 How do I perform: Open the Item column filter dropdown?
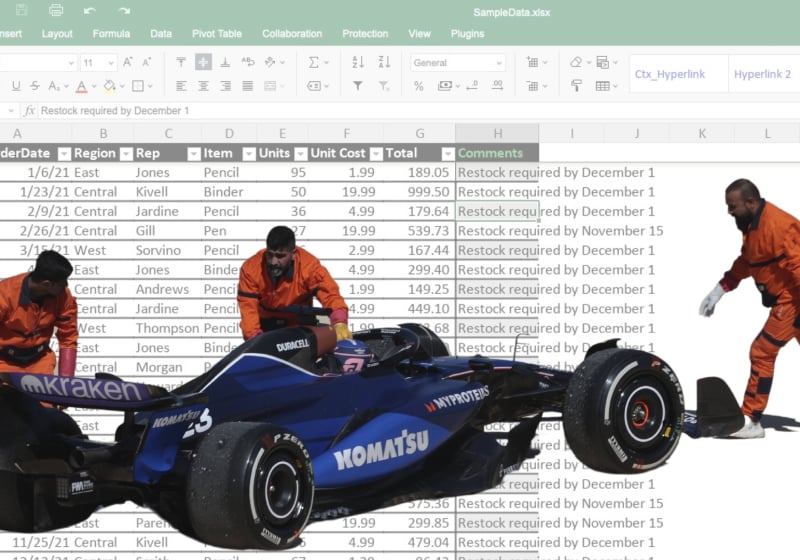point(249,154)
